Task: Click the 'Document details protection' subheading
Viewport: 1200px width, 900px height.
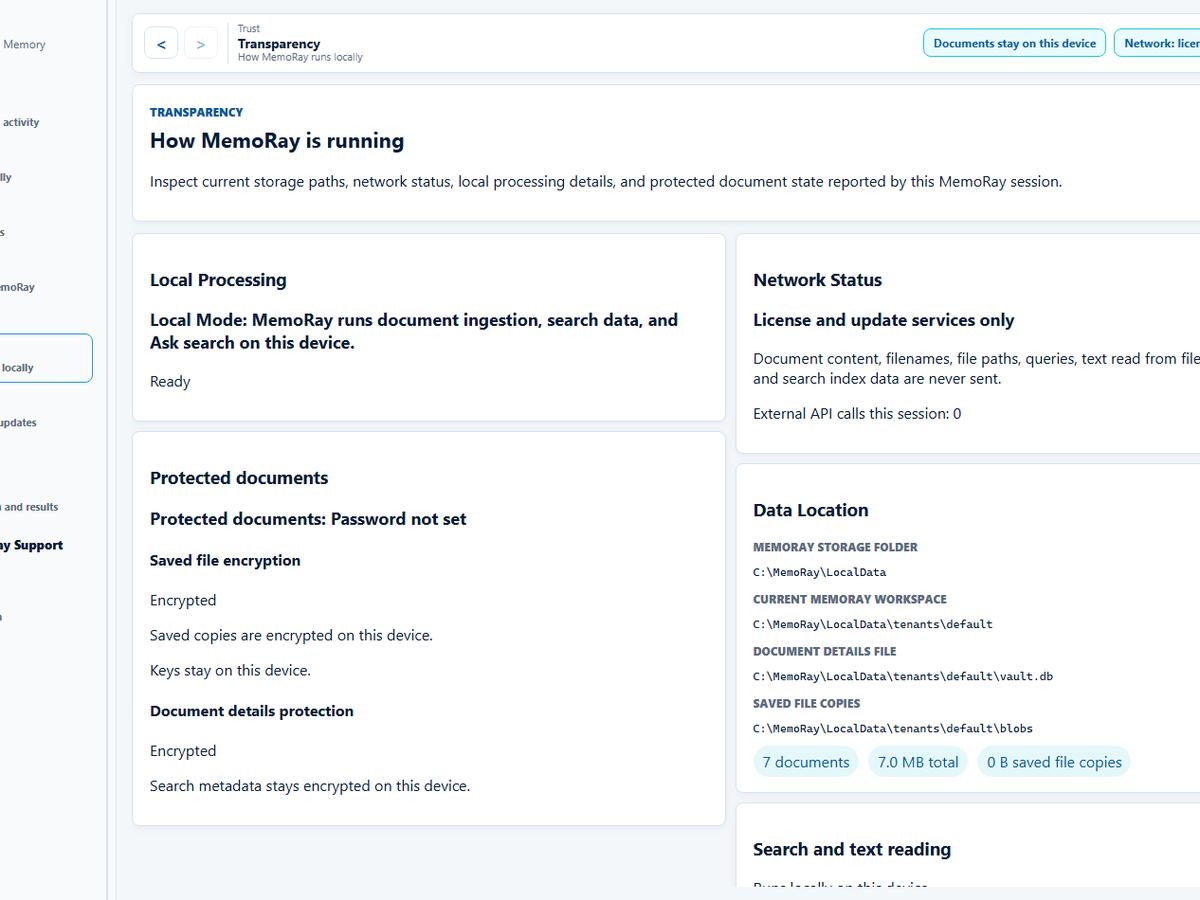Action: point(252,711)
